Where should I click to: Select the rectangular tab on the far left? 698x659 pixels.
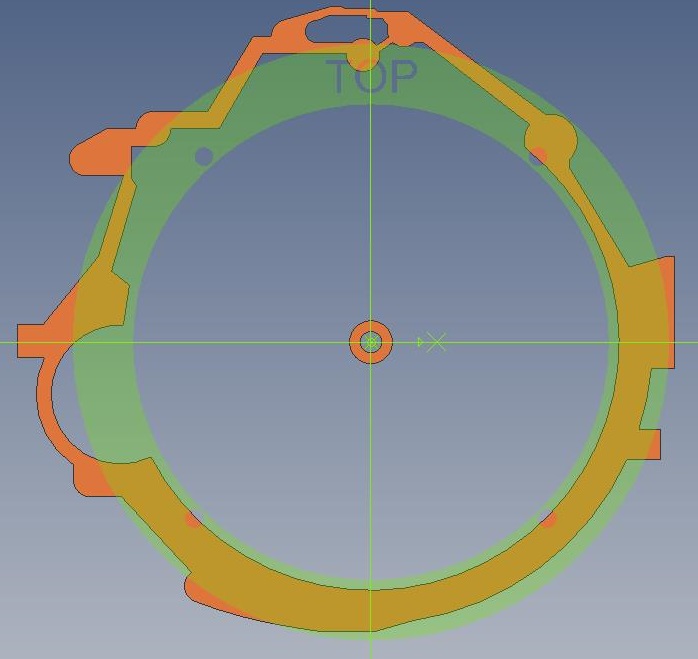tap(35, 341)
